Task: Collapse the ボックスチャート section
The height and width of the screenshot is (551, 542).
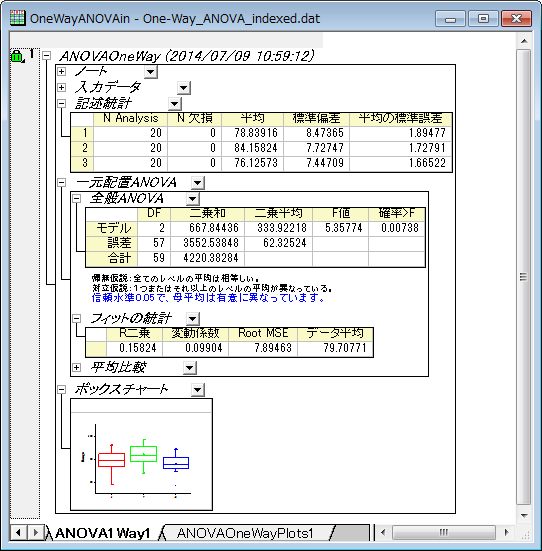Action: point(62,389)
